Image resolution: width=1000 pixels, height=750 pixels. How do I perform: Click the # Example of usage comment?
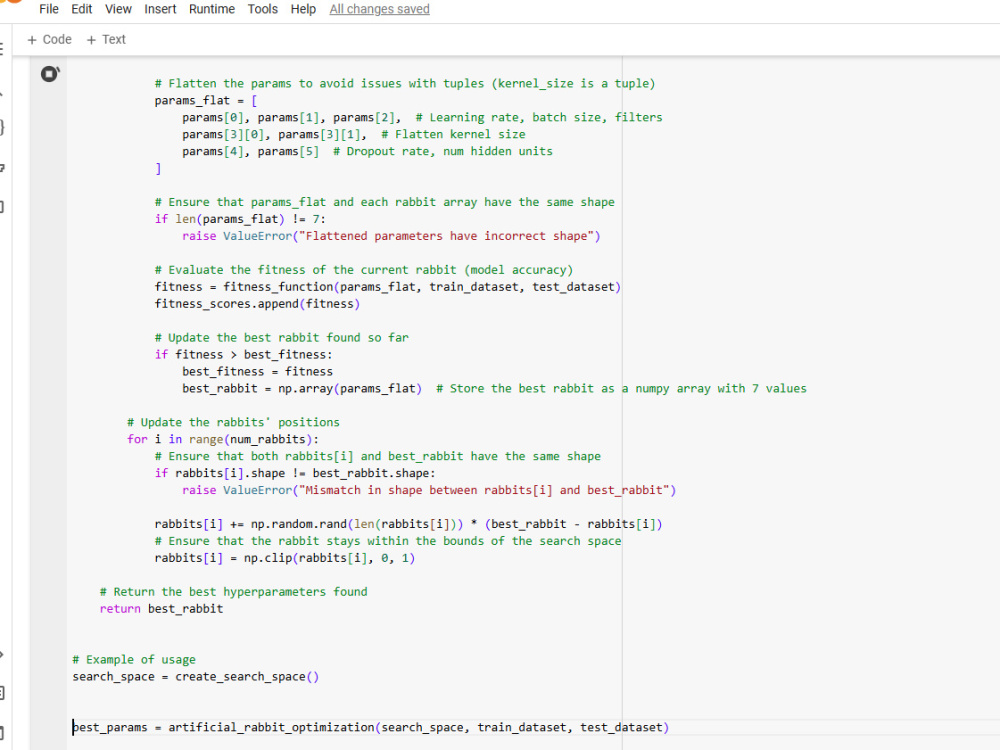(x=134, y=659)
